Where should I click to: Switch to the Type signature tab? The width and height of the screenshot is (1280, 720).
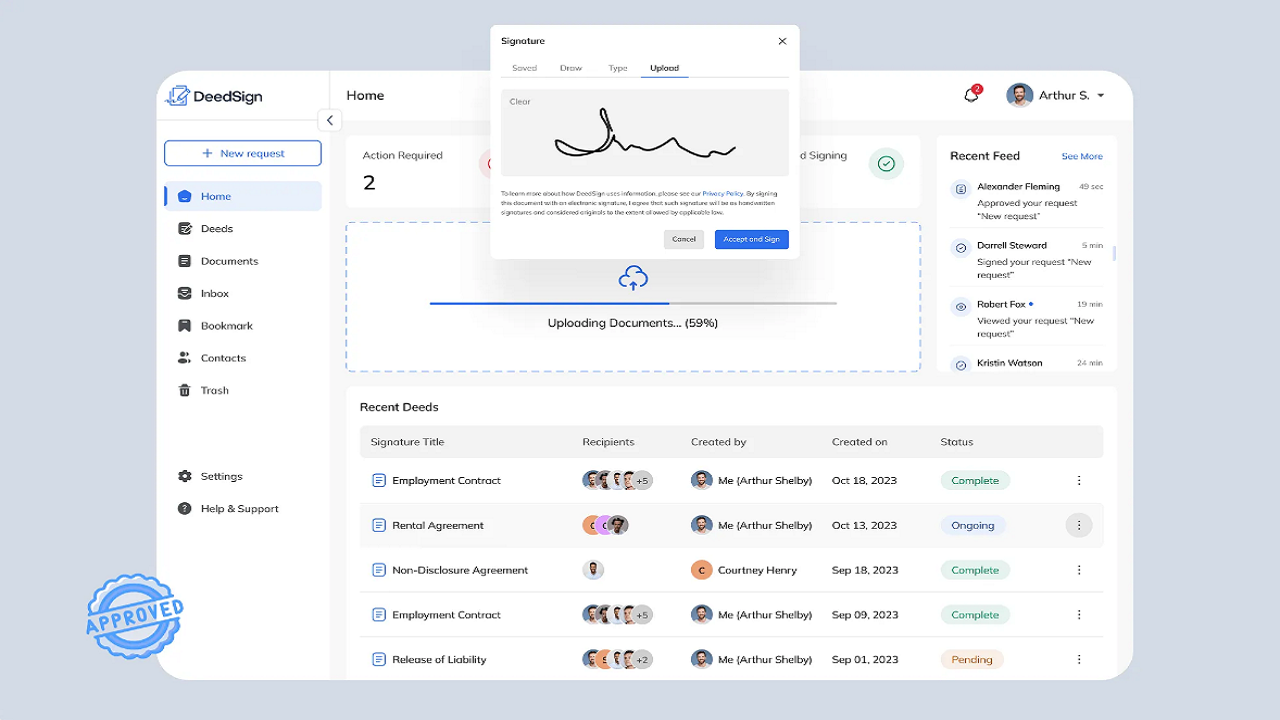(618, 68)
